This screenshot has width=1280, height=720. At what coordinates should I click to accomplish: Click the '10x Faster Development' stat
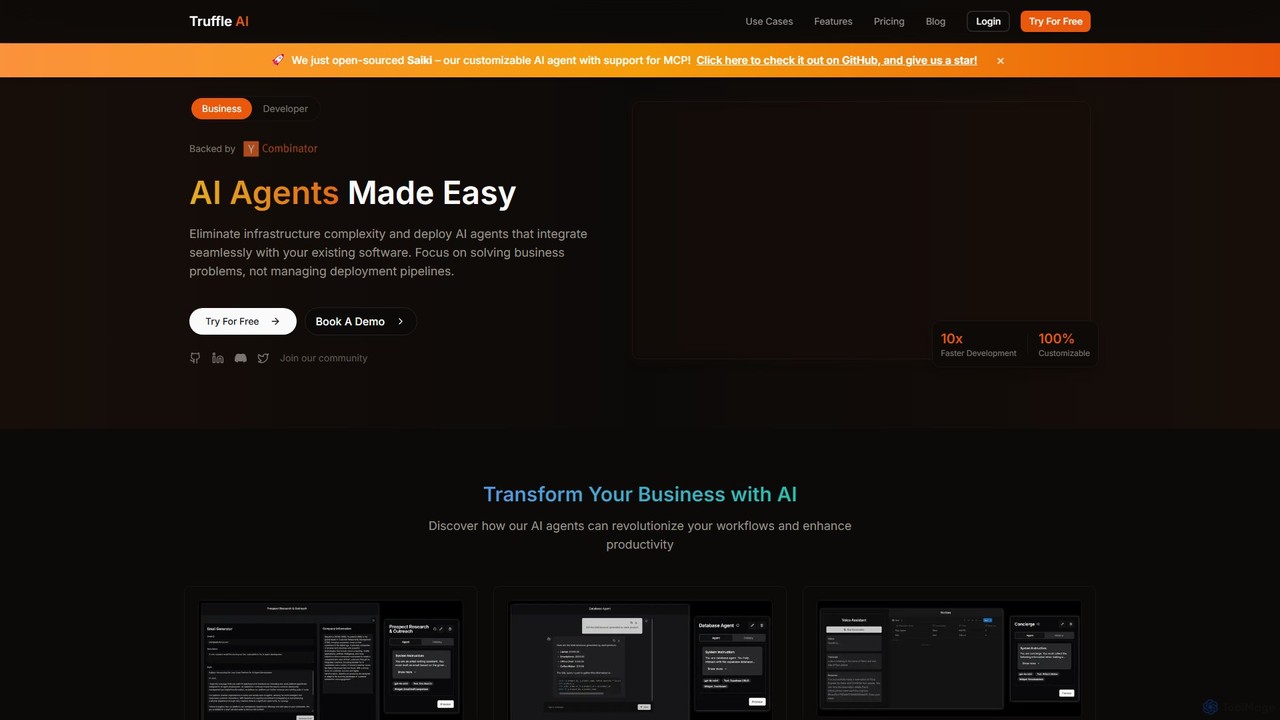click(x=978, y=345)
